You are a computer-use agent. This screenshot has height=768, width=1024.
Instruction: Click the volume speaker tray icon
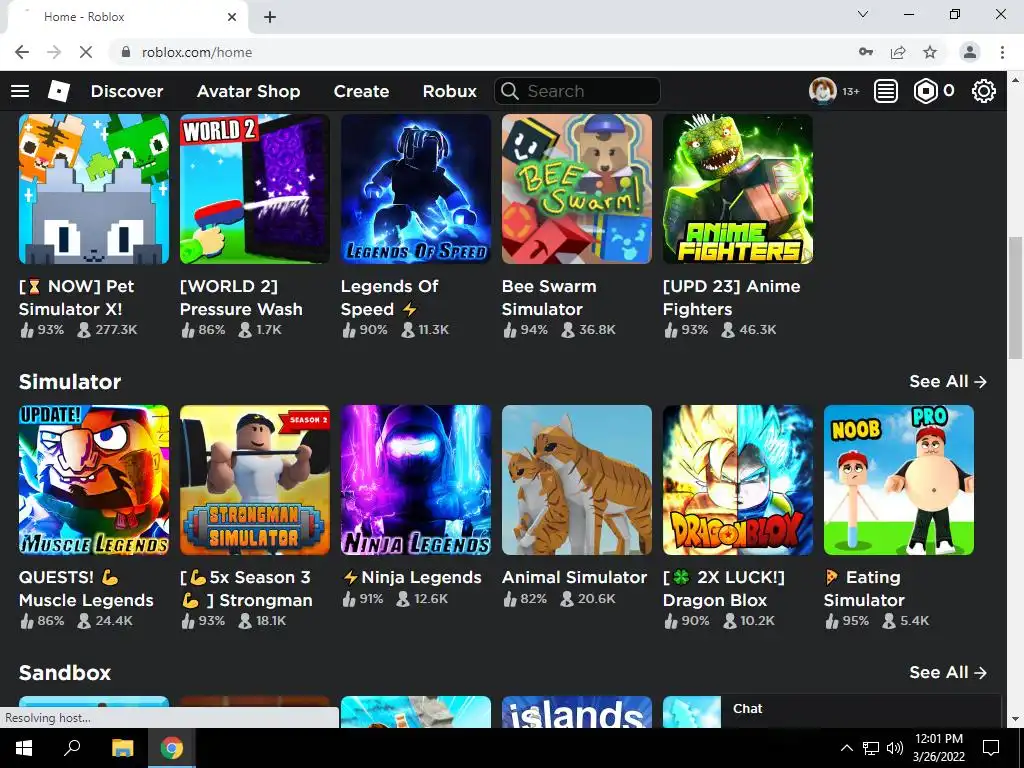(895, 748)
